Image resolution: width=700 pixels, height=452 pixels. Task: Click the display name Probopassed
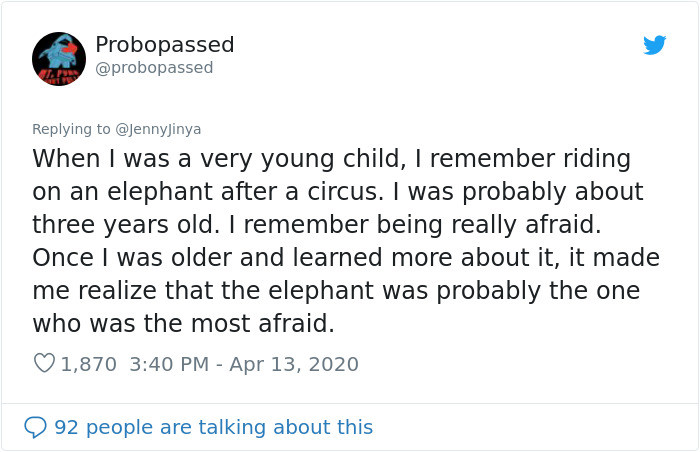click(x=165, y=45)
